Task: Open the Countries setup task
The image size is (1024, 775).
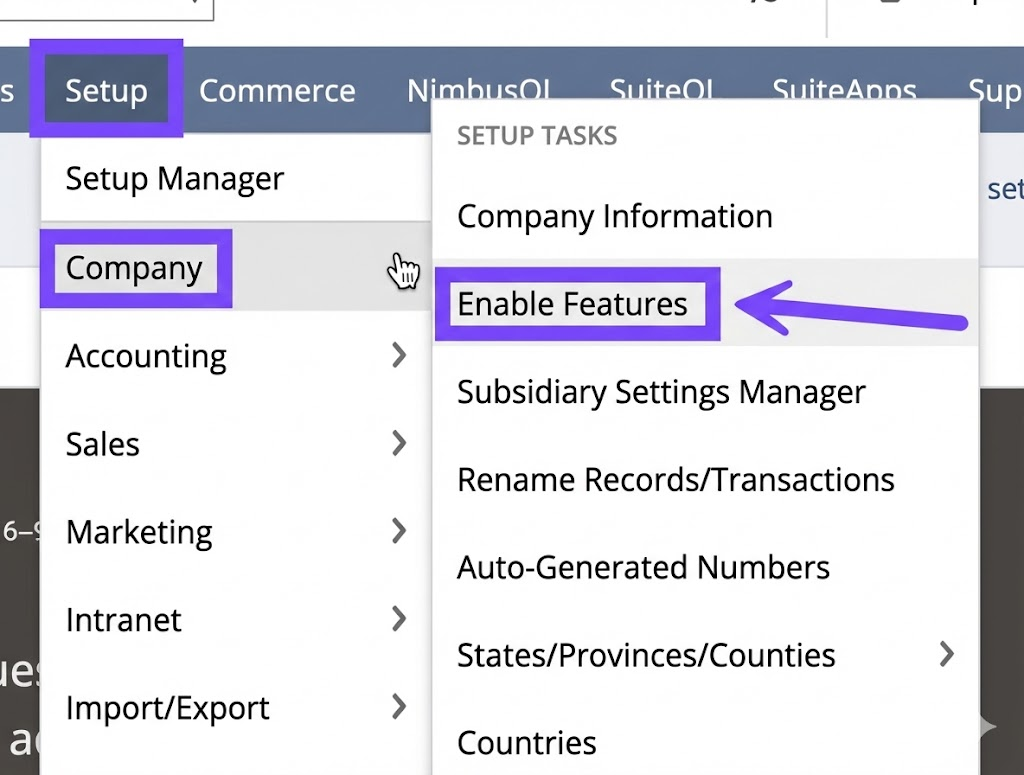Action: tap(527, 743)
